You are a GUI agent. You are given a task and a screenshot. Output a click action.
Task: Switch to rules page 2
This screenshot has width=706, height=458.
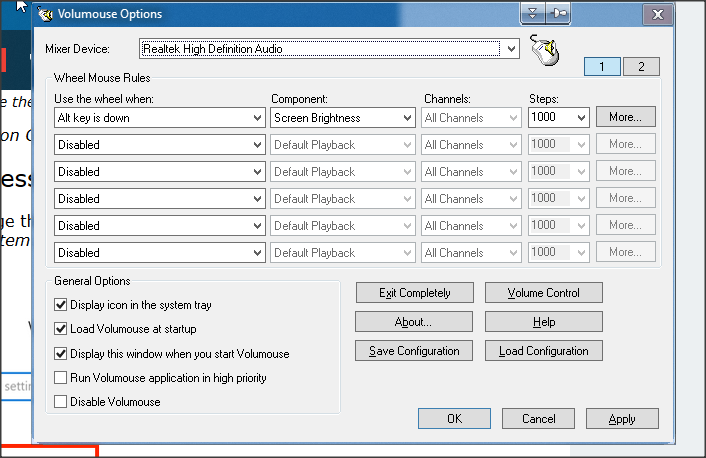[x=641, y=67]
